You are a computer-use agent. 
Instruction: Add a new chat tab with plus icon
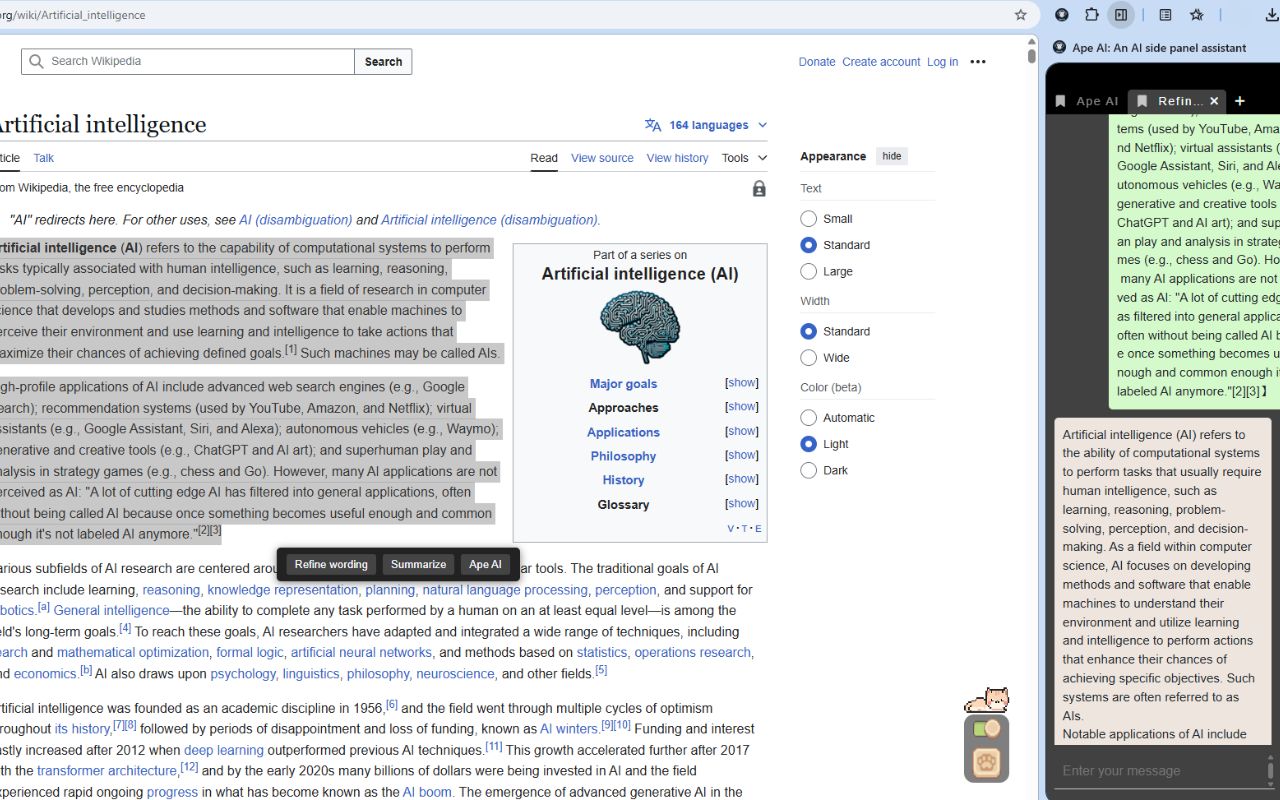coord(1240,101)
